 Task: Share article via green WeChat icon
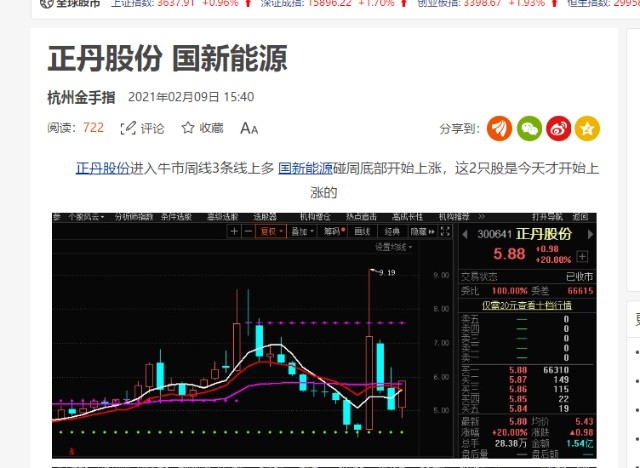pyautogui.click(x=529, y=128)
